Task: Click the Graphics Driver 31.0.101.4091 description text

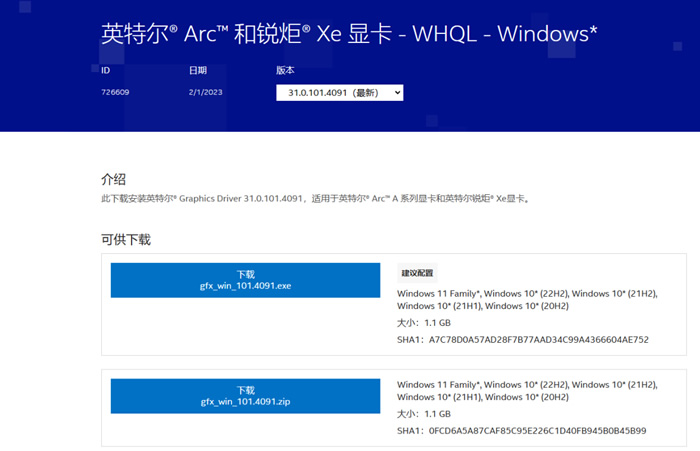Action: click(x=315, y=199)
